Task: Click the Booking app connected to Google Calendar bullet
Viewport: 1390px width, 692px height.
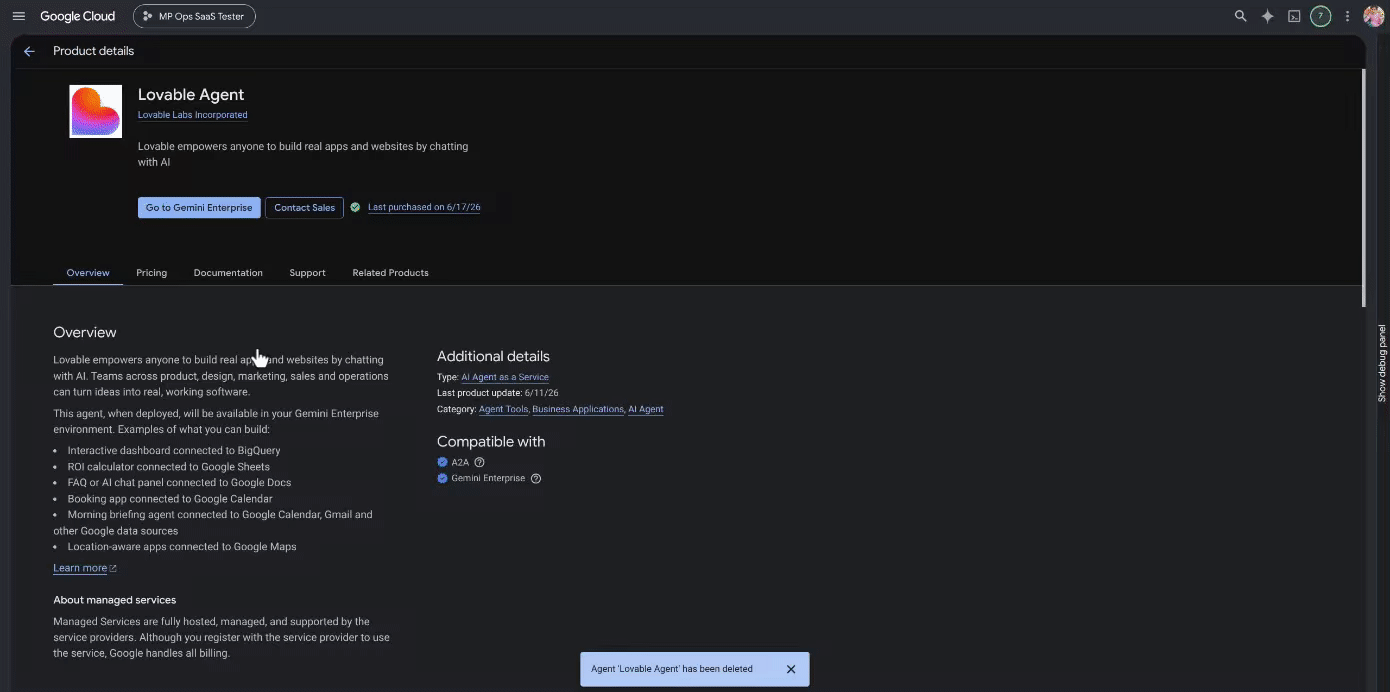Action: [170, 499]
